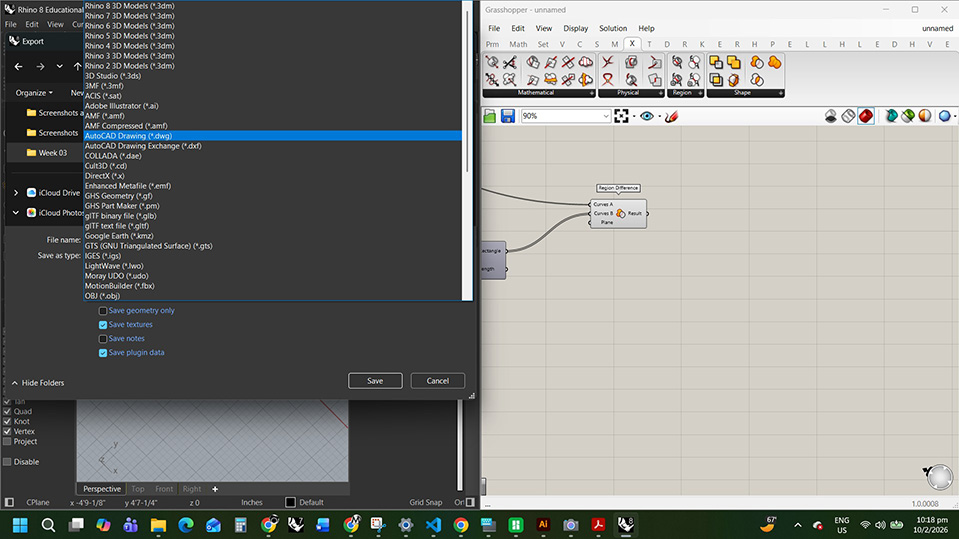Click Grasshopper Save floppy disk icon
This screenshot has height=539, width=959.
coord(508,116)
